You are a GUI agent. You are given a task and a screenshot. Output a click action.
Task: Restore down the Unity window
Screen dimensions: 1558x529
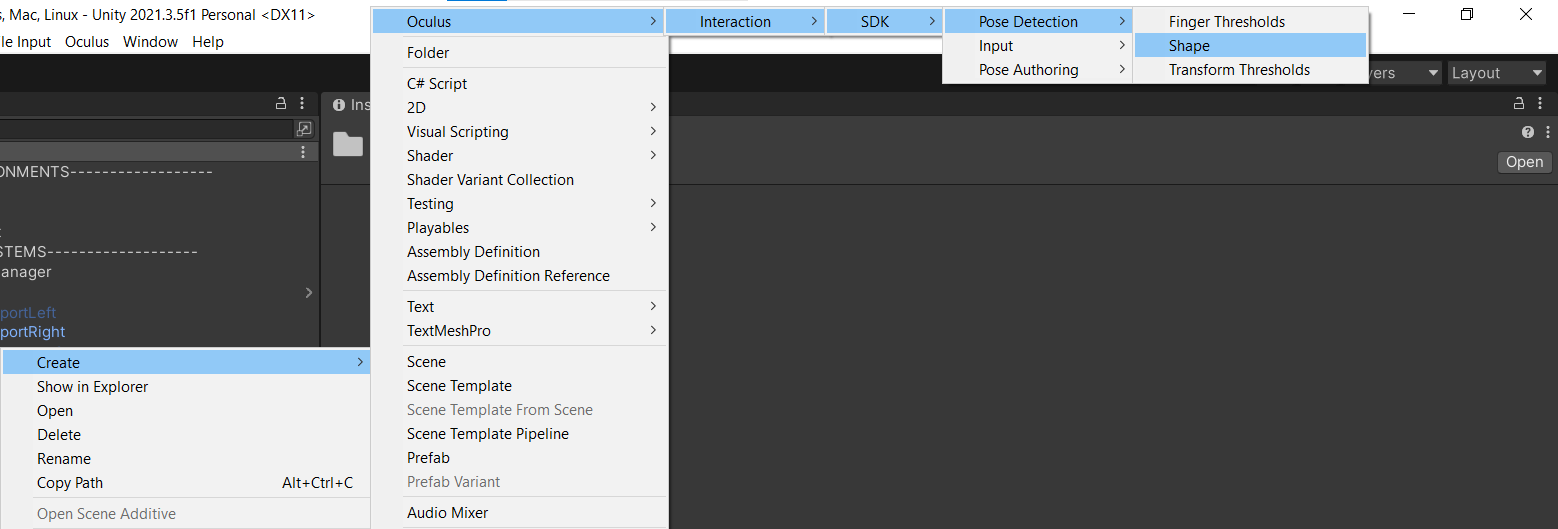pos(1467,14)
